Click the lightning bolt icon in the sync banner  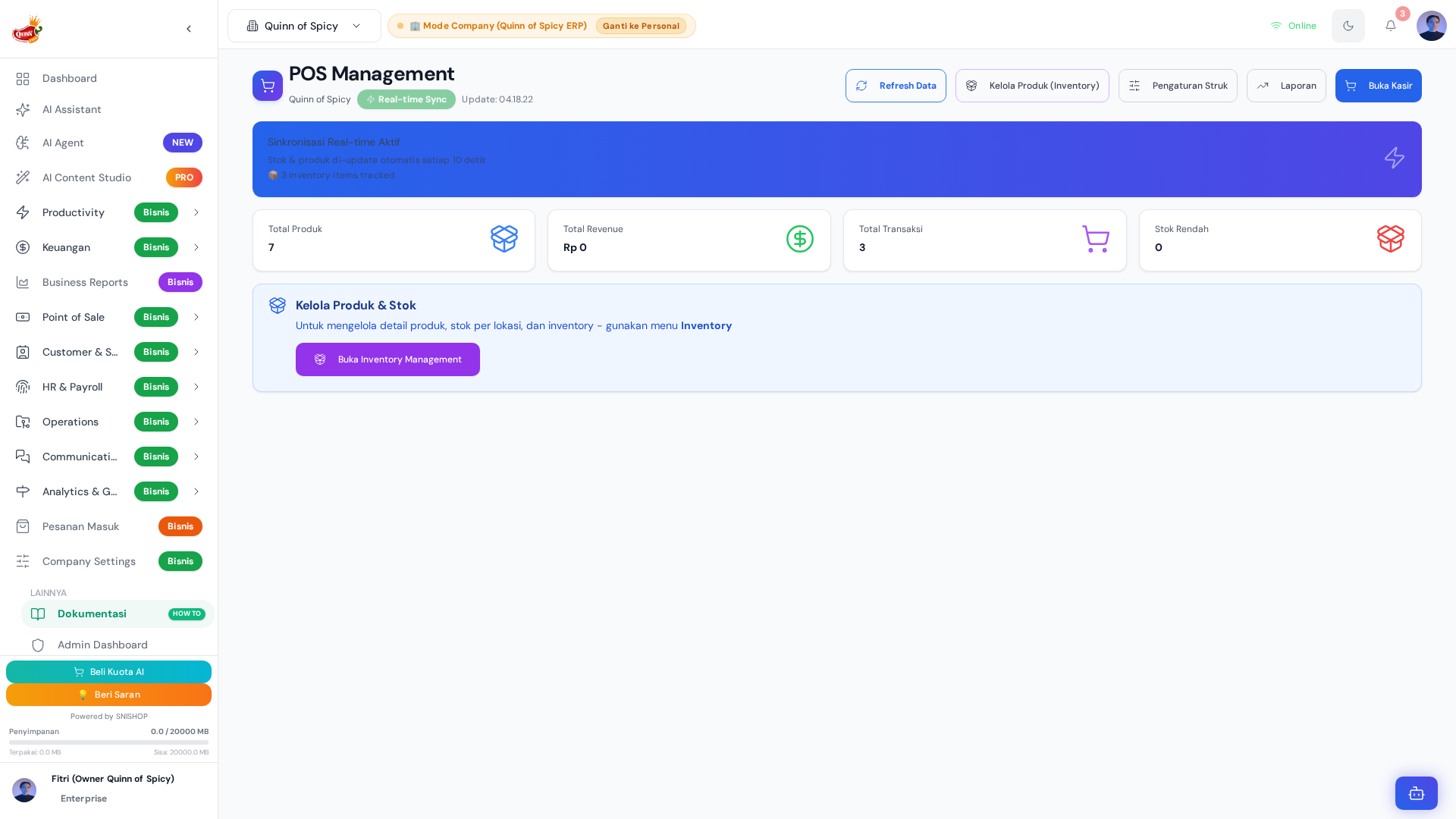pos(1395,158)
